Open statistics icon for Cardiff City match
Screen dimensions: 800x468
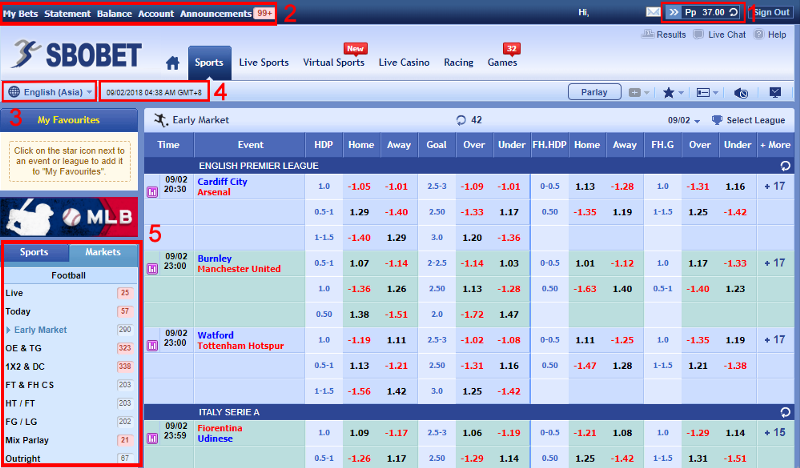coord(152,192)
